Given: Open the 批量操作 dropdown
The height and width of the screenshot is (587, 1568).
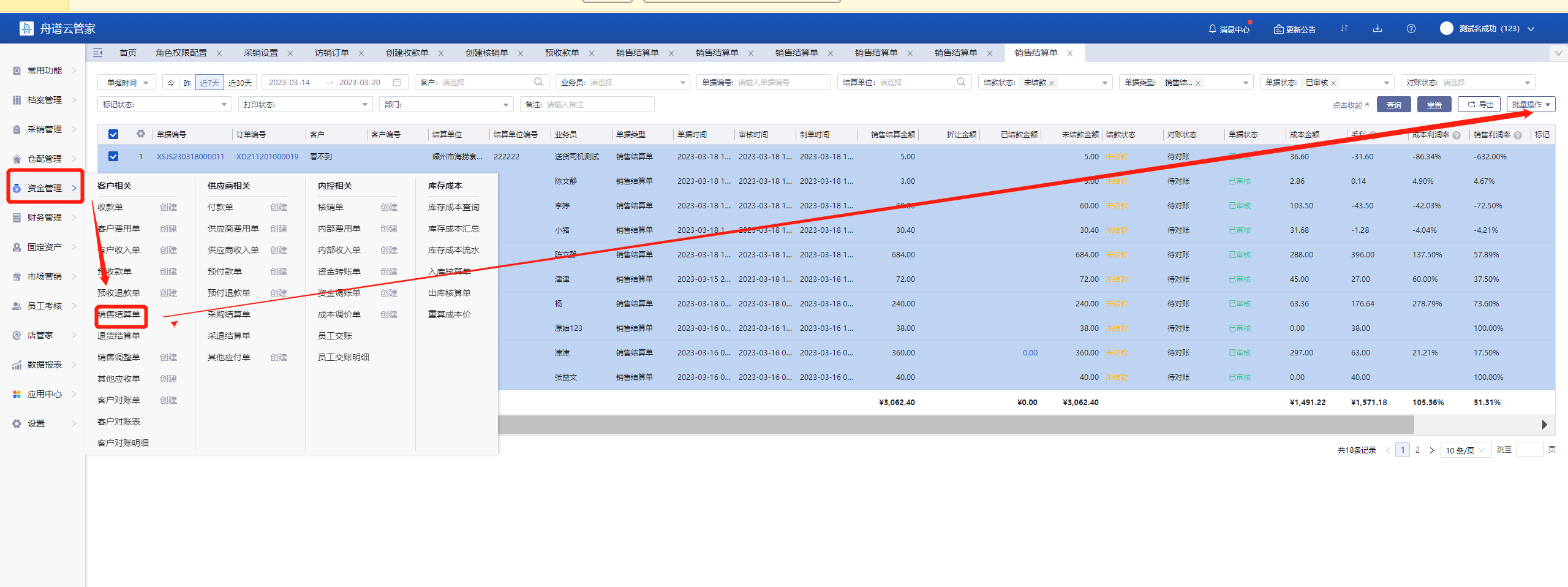Looking at the screenshot, I should [x=1530, y=105].
